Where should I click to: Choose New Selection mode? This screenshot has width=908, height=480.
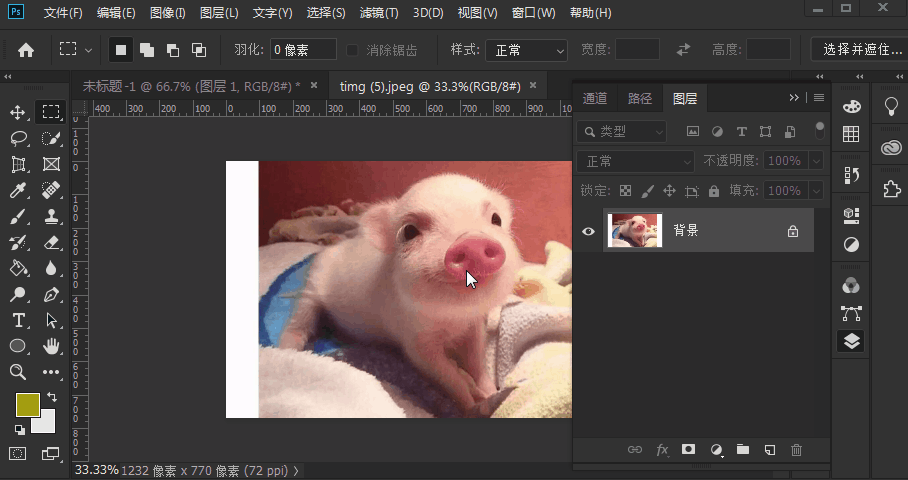(x=121, y=50)
